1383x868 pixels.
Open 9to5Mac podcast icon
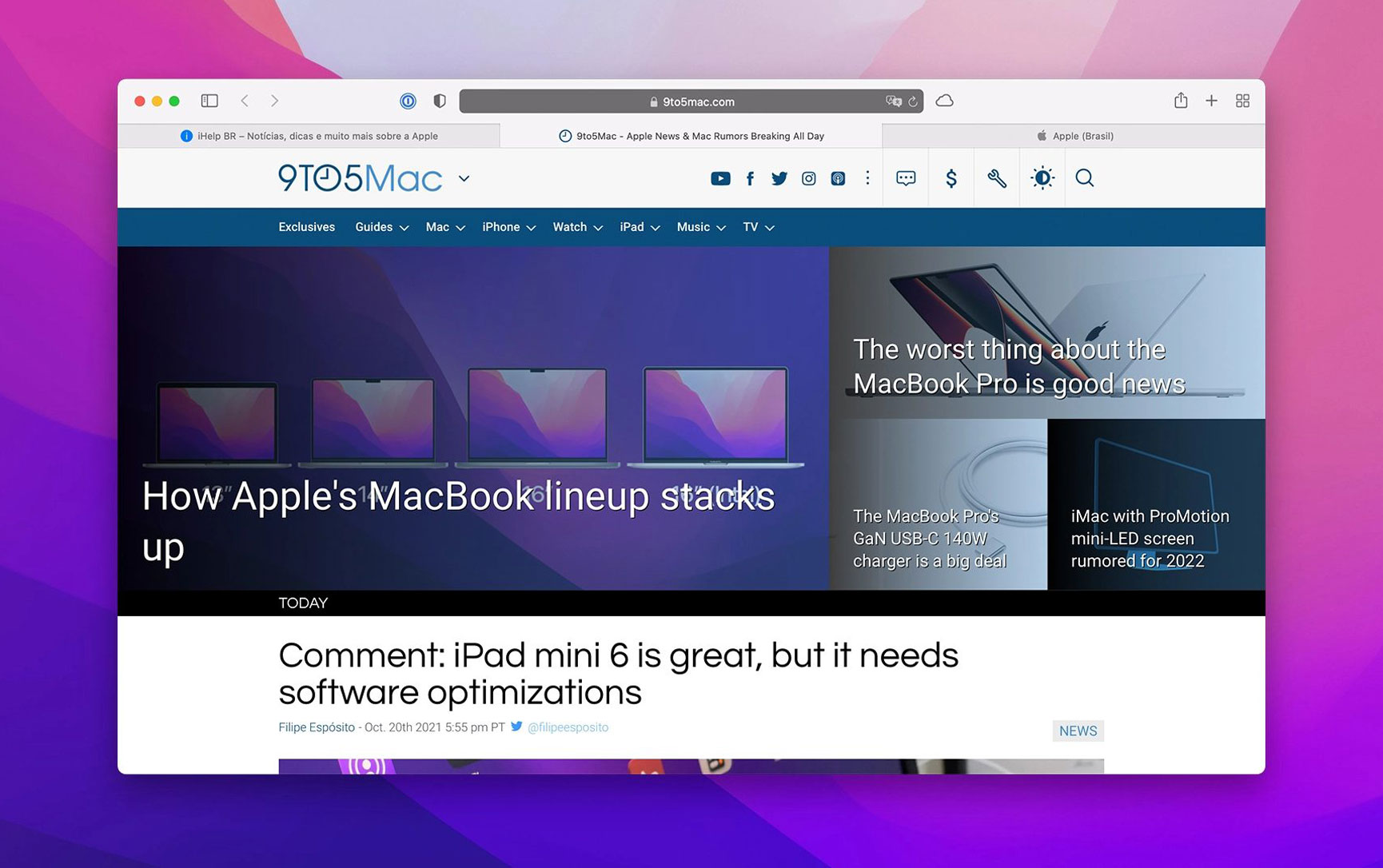[838, 178]
